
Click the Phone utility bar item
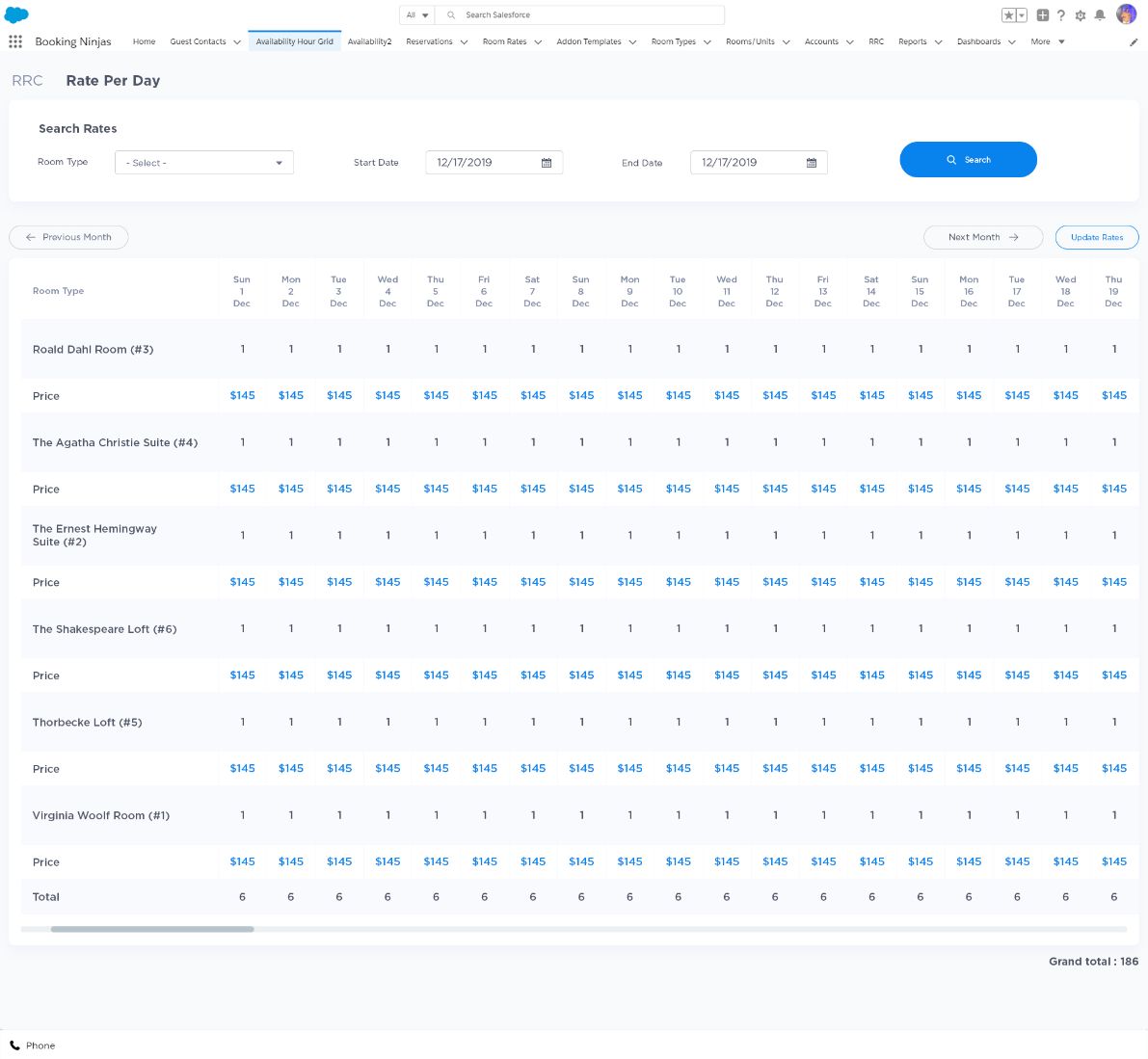tap(32, 1046)
